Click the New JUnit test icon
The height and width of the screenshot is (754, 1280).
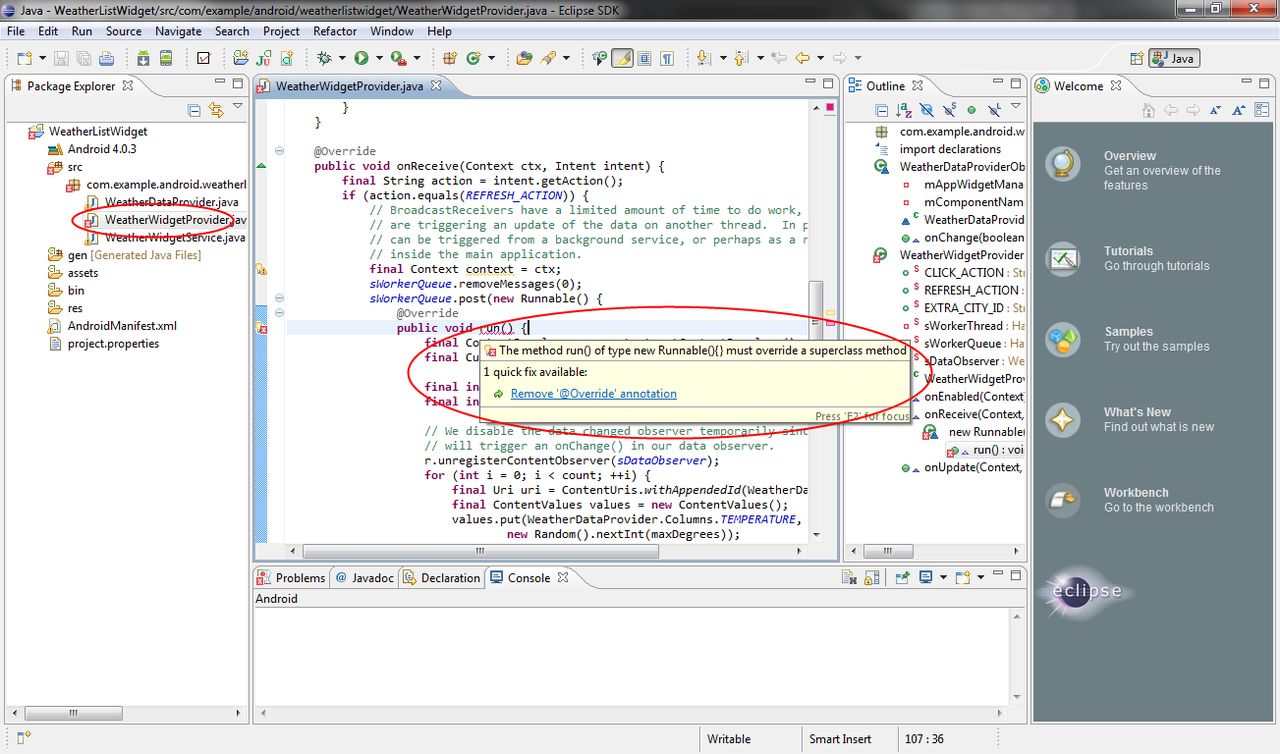(x=264, y=58)
